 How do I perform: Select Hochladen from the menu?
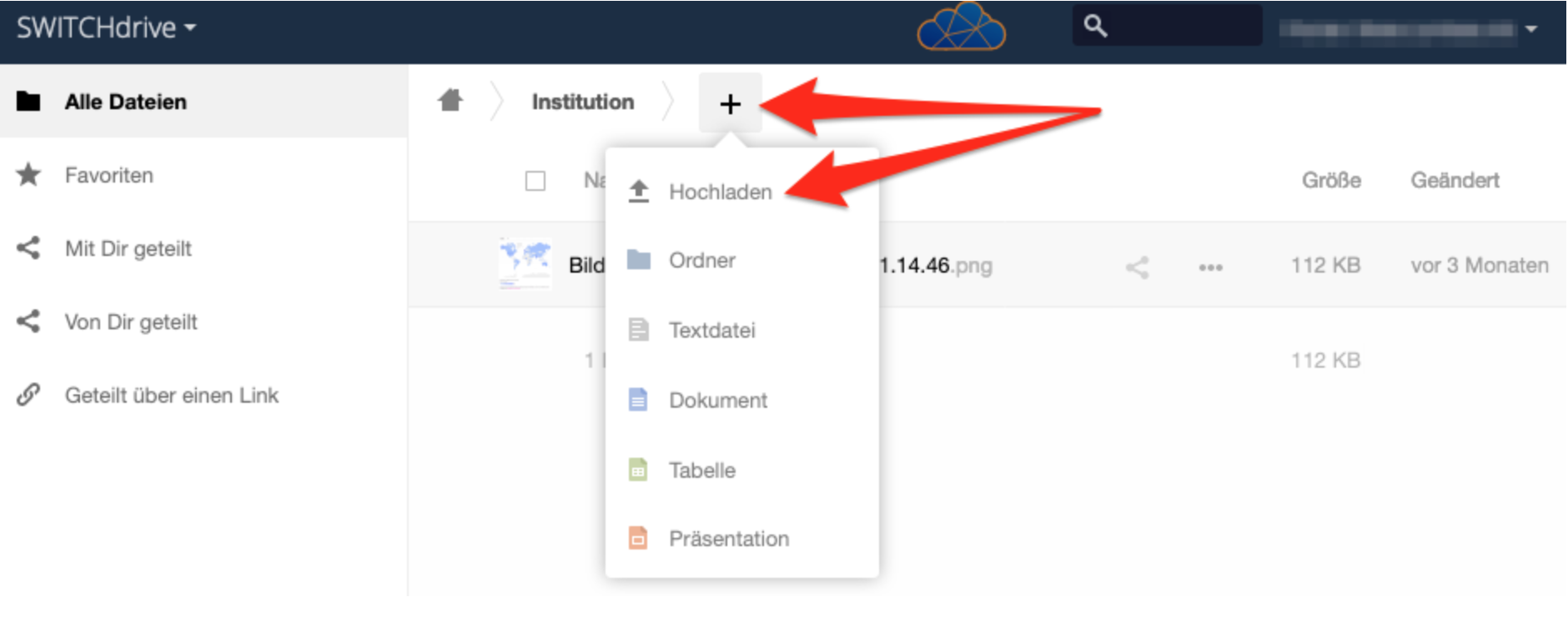click(720, 192)
